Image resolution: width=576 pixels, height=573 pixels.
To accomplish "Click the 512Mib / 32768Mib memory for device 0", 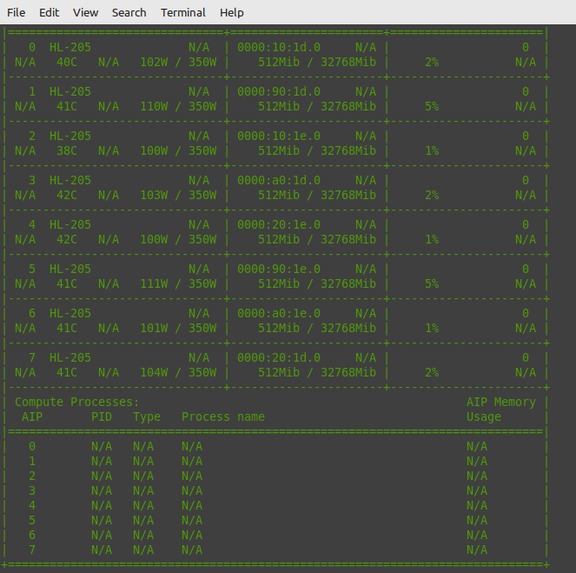I will tap(317, 62).
